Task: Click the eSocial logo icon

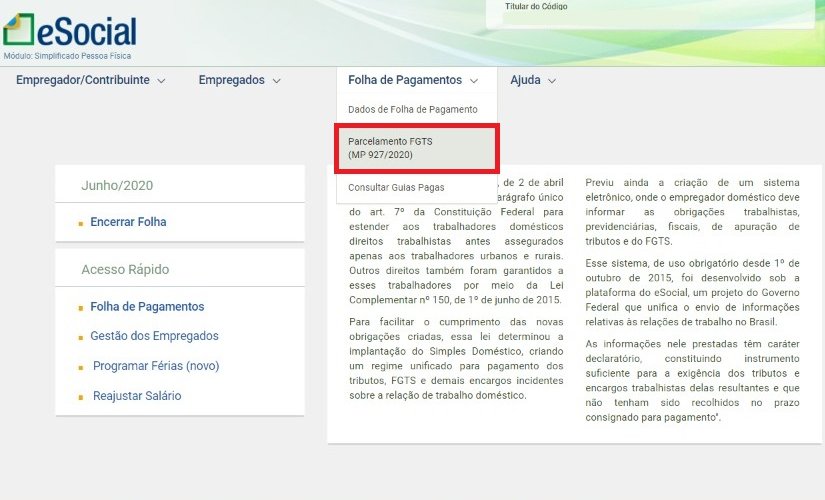Action: coord(20,30)
